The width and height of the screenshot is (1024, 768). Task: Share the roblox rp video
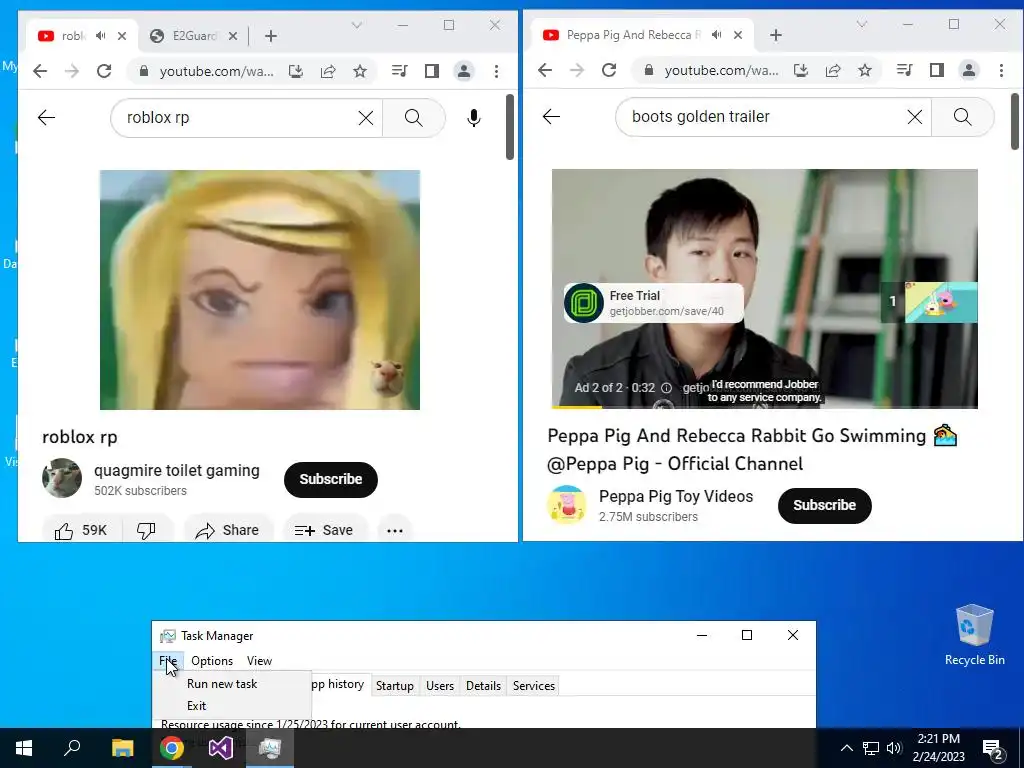click(x=228, y=530)
